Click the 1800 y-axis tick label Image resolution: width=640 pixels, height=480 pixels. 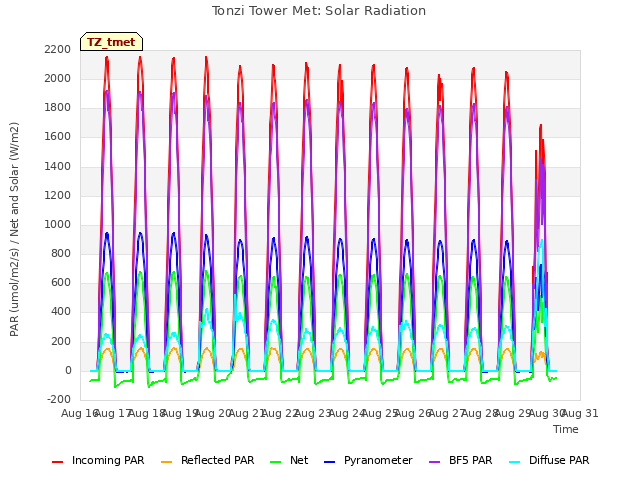click(58, 108)
